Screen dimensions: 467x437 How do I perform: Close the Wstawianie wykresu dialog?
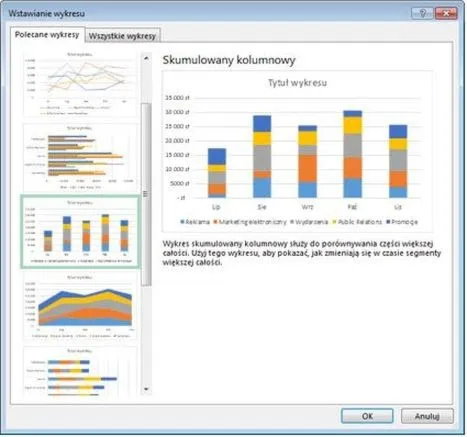pyautogui.click(x=446, y=13)
